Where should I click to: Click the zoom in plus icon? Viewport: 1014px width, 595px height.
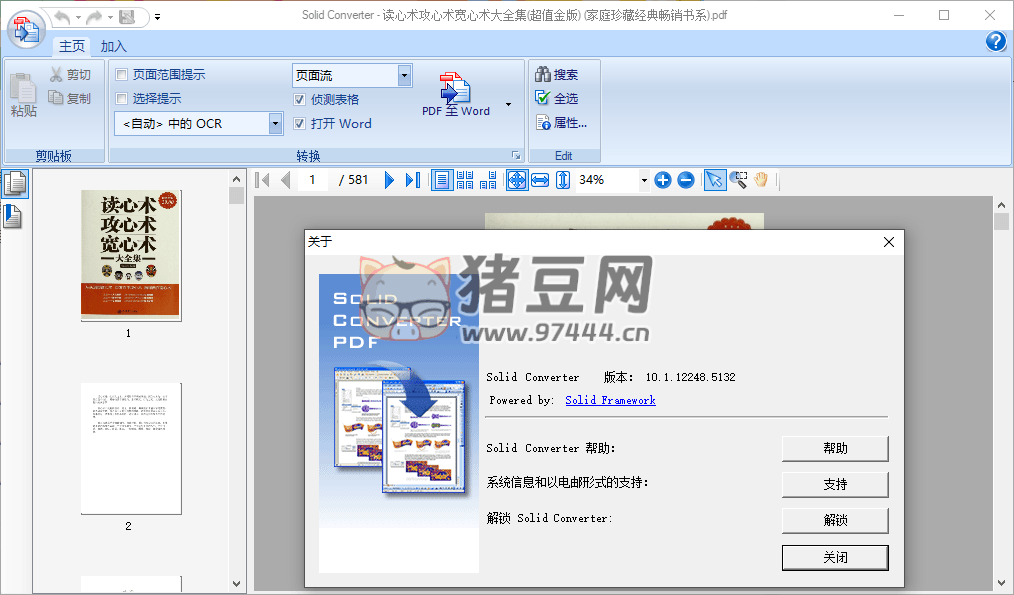662,180
